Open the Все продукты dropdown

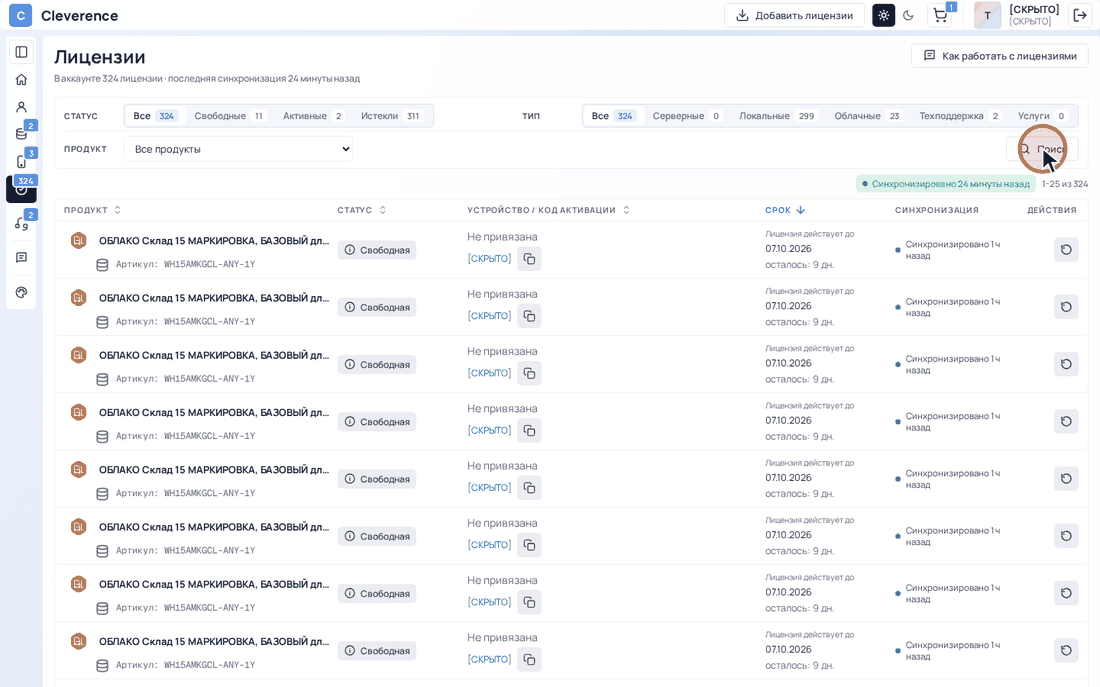(x=239, y=149)
